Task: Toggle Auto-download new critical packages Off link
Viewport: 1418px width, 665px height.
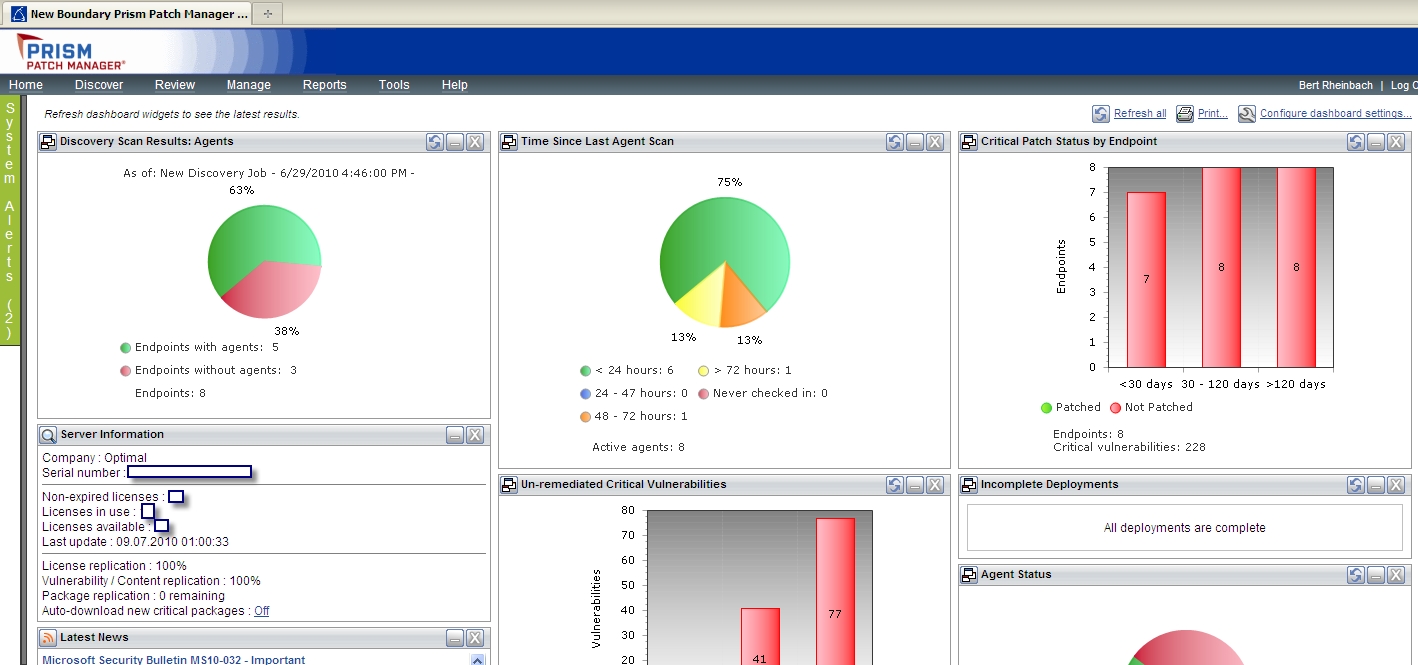Action: coord(261,611)
